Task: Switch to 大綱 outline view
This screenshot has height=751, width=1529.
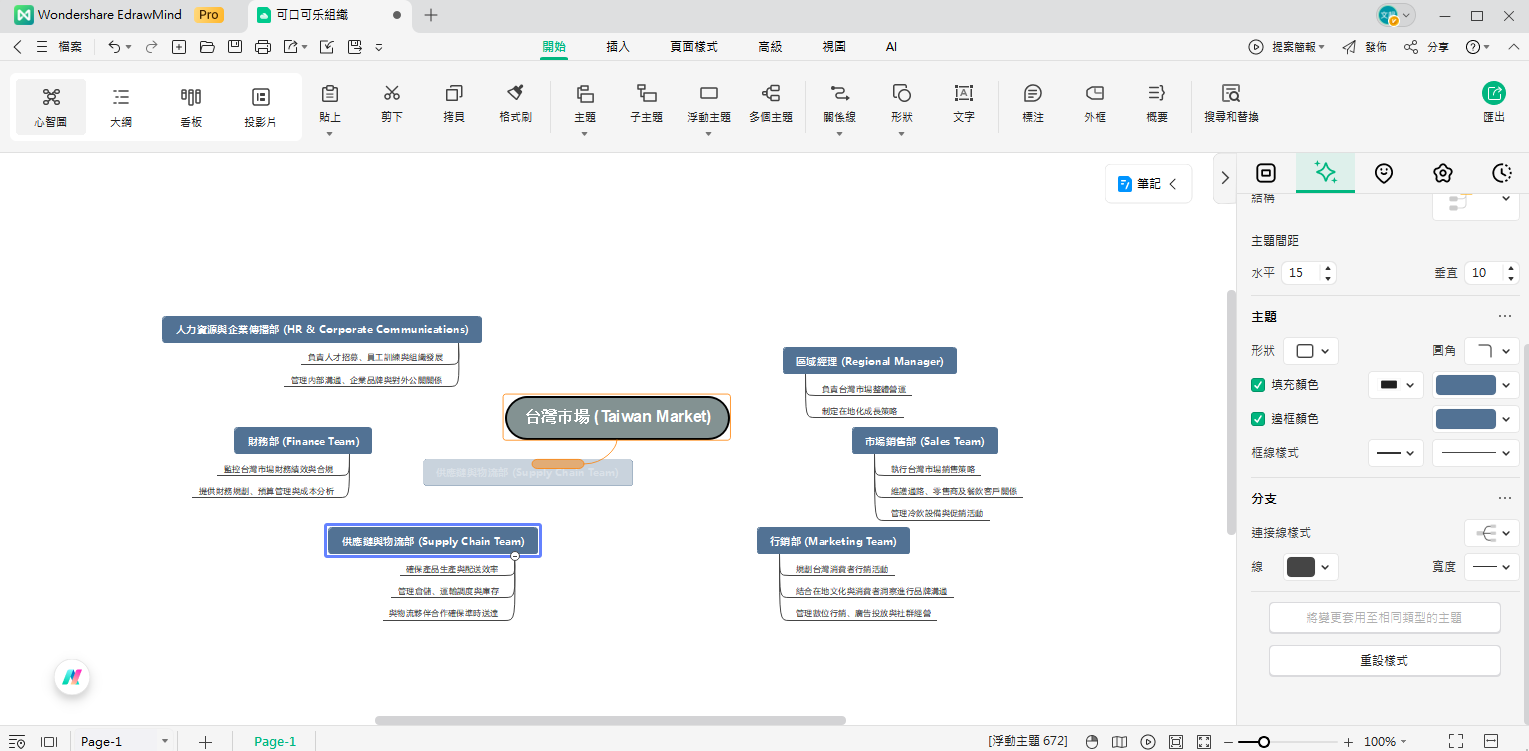Action: pyautogui.click(x=121, y=107)
